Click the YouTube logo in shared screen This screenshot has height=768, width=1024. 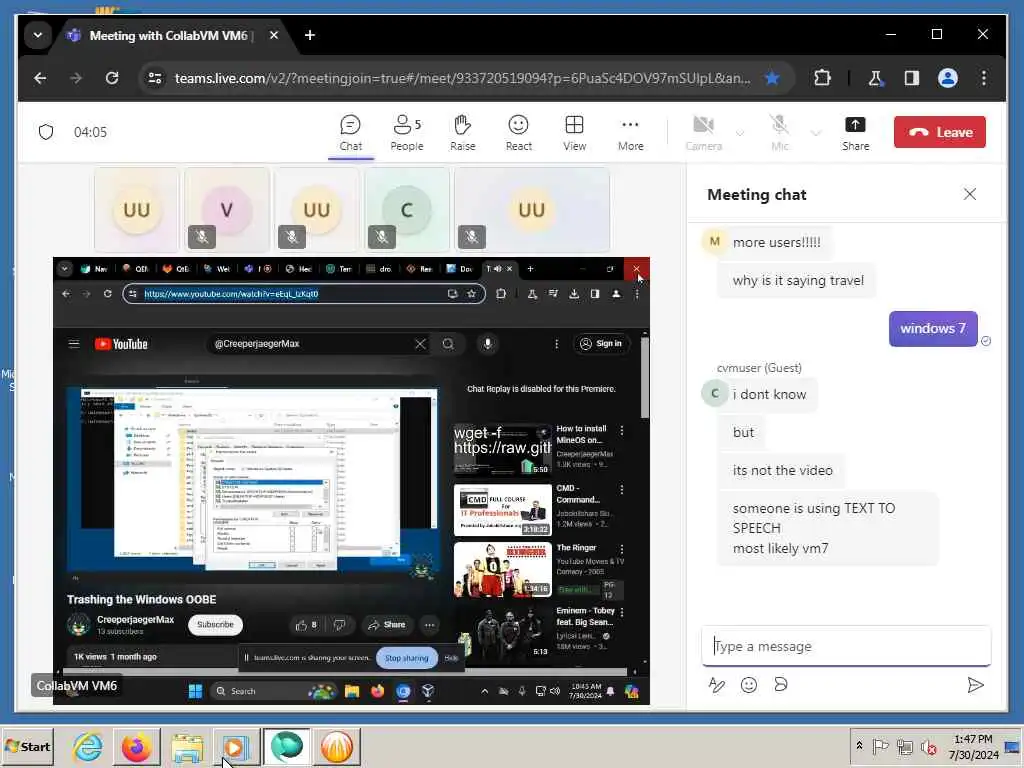click(121, 344)
